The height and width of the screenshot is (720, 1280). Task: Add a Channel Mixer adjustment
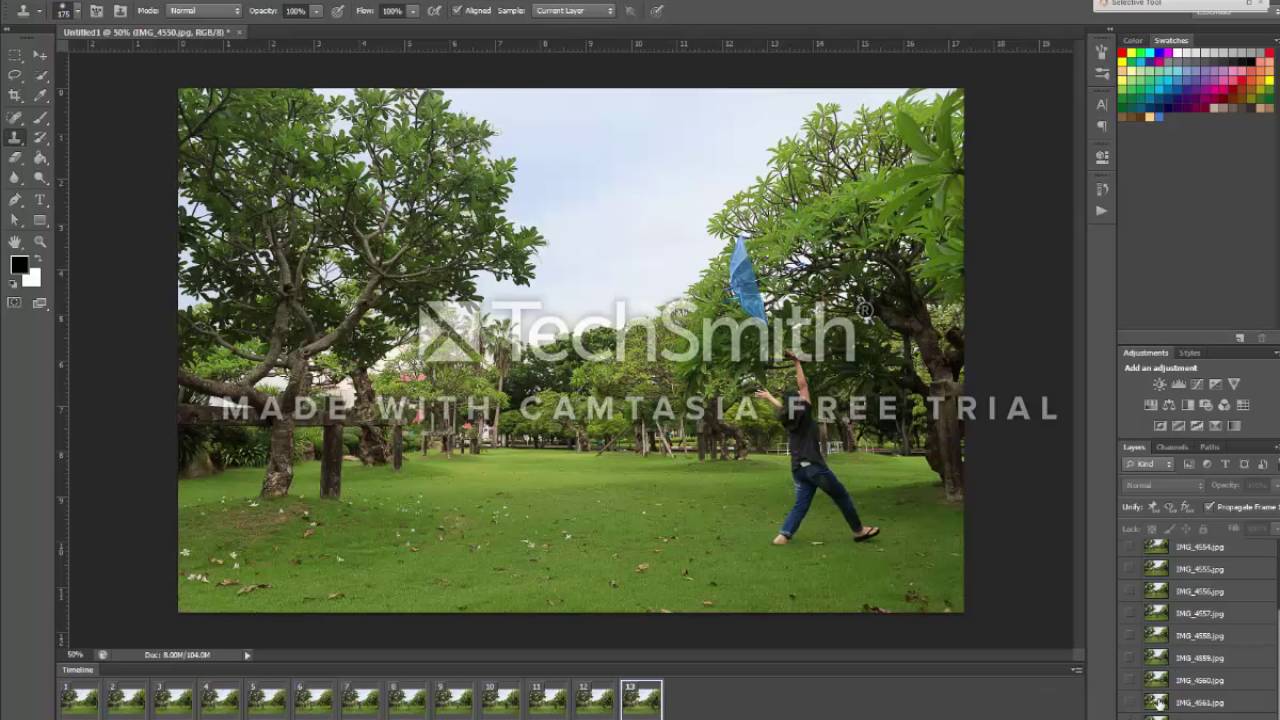[x=1224, y=405]
